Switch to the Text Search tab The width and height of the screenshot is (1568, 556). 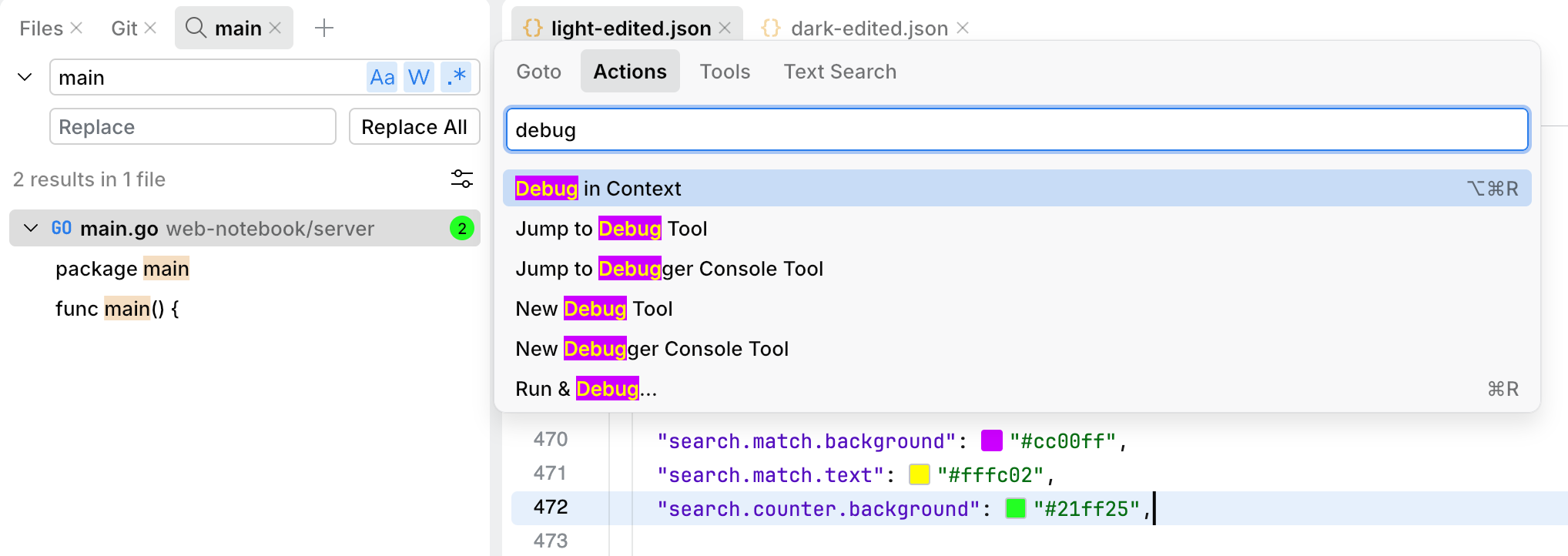pos(839,72)
